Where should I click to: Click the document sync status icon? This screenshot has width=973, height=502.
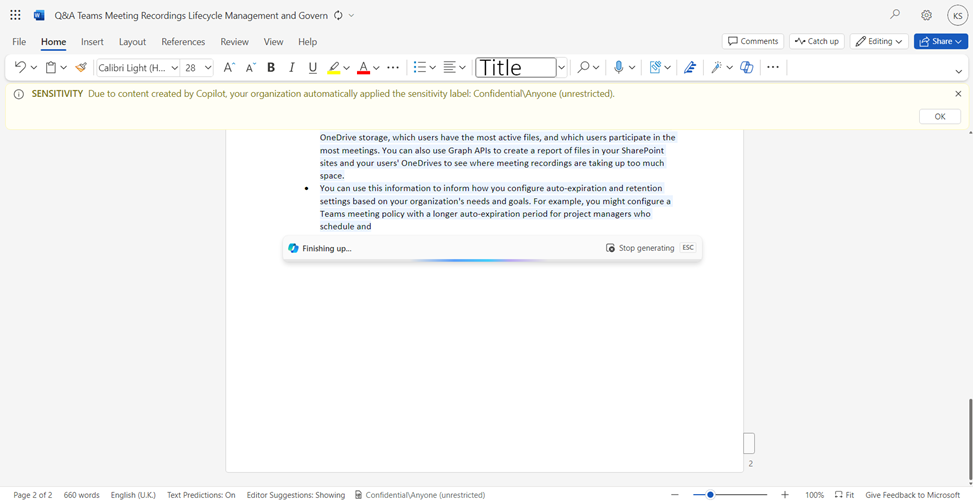338,16
